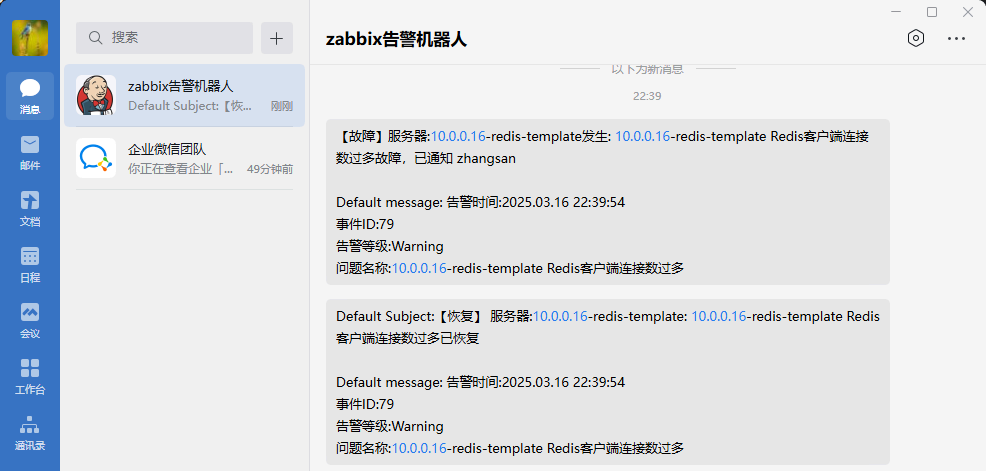Click second 10.0.0.16 link in recovery subject line
The image size is (986, 471).
point(719,316)
